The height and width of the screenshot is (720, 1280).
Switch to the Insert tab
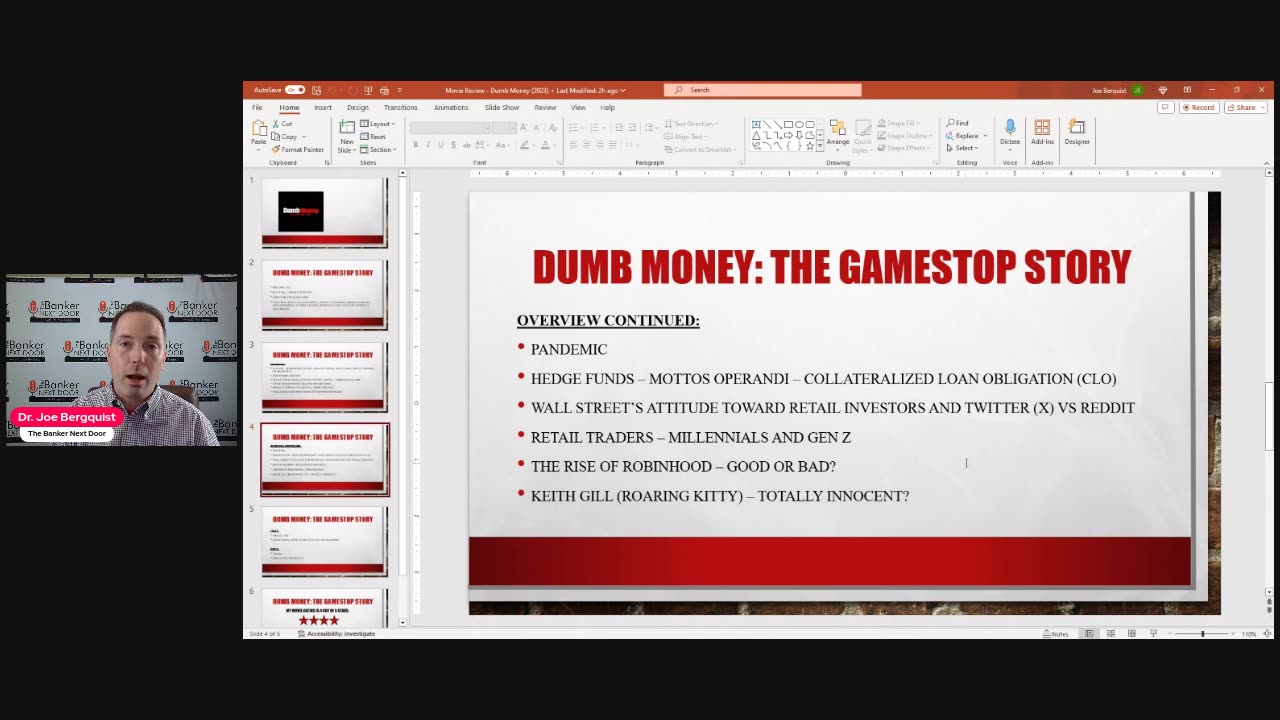point(323,107)
